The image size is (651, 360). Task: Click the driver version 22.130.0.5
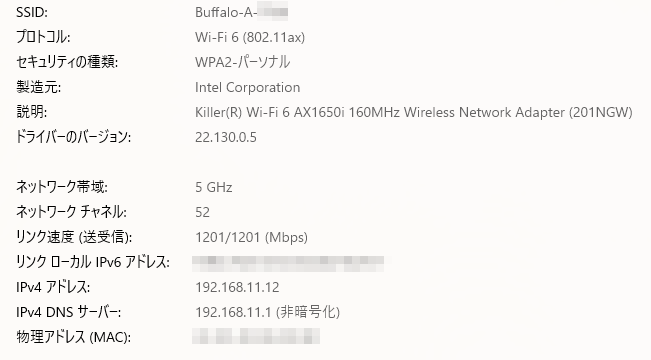click(x=226, y=137)
